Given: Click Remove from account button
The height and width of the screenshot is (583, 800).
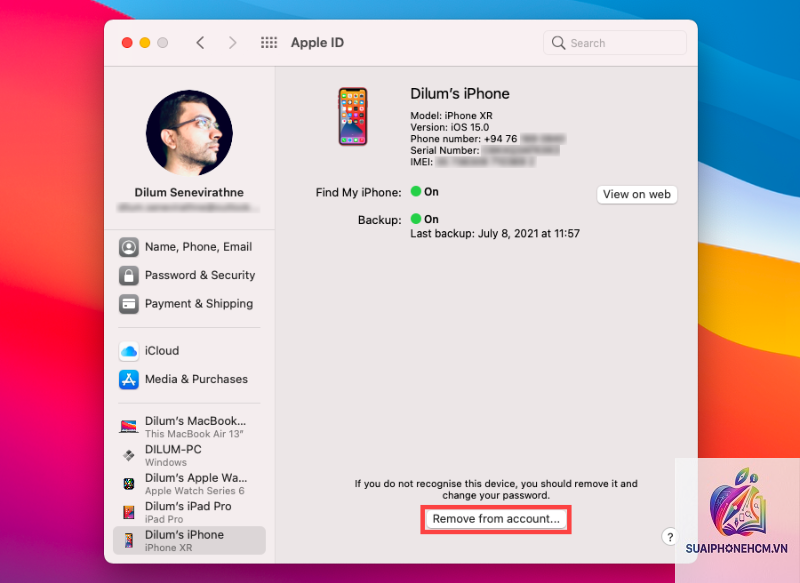Looking at the screenshot, I should click(x=496, y=519).
